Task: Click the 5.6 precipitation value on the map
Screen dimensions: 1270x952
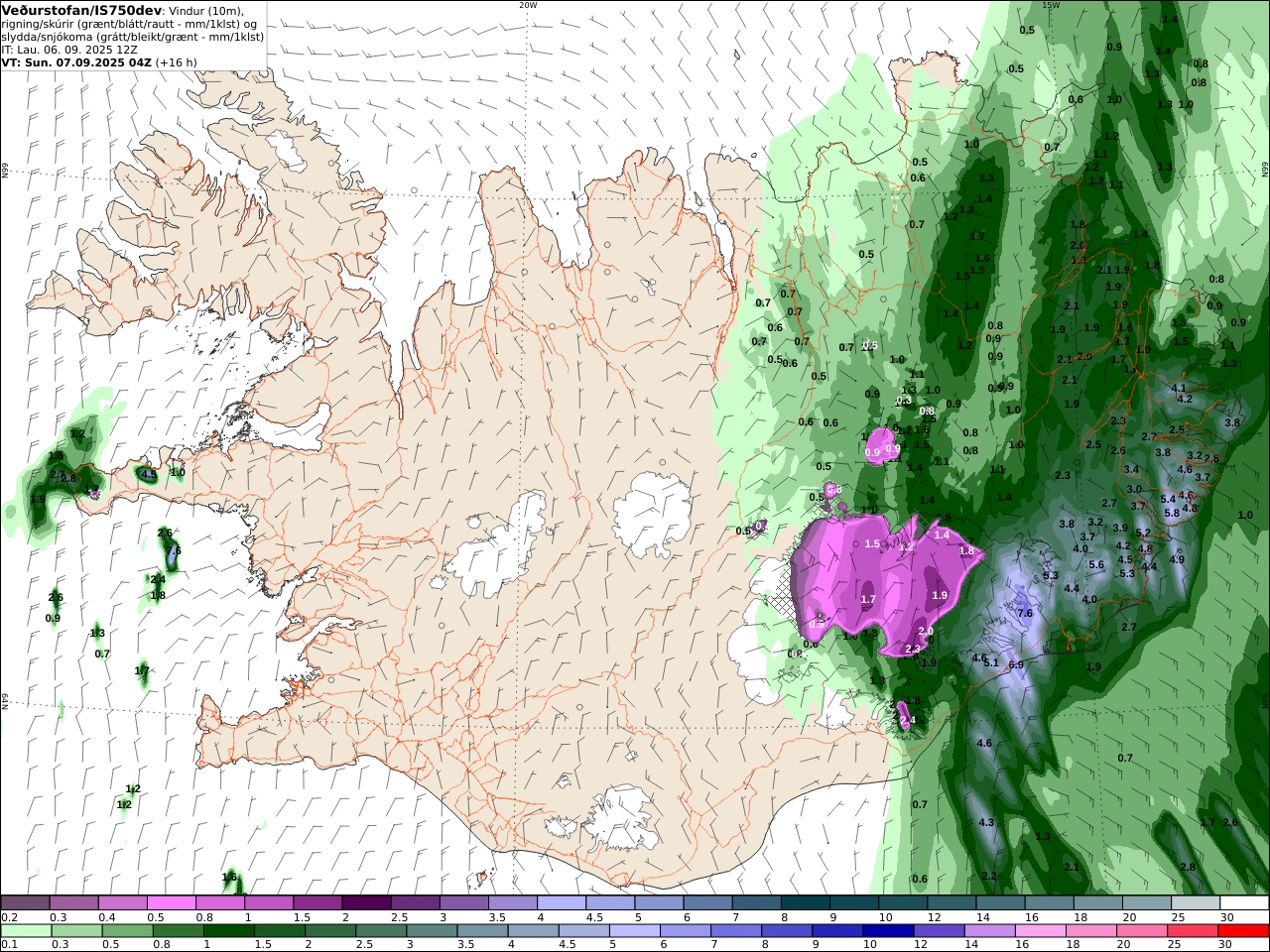Action: [1096, 564]
